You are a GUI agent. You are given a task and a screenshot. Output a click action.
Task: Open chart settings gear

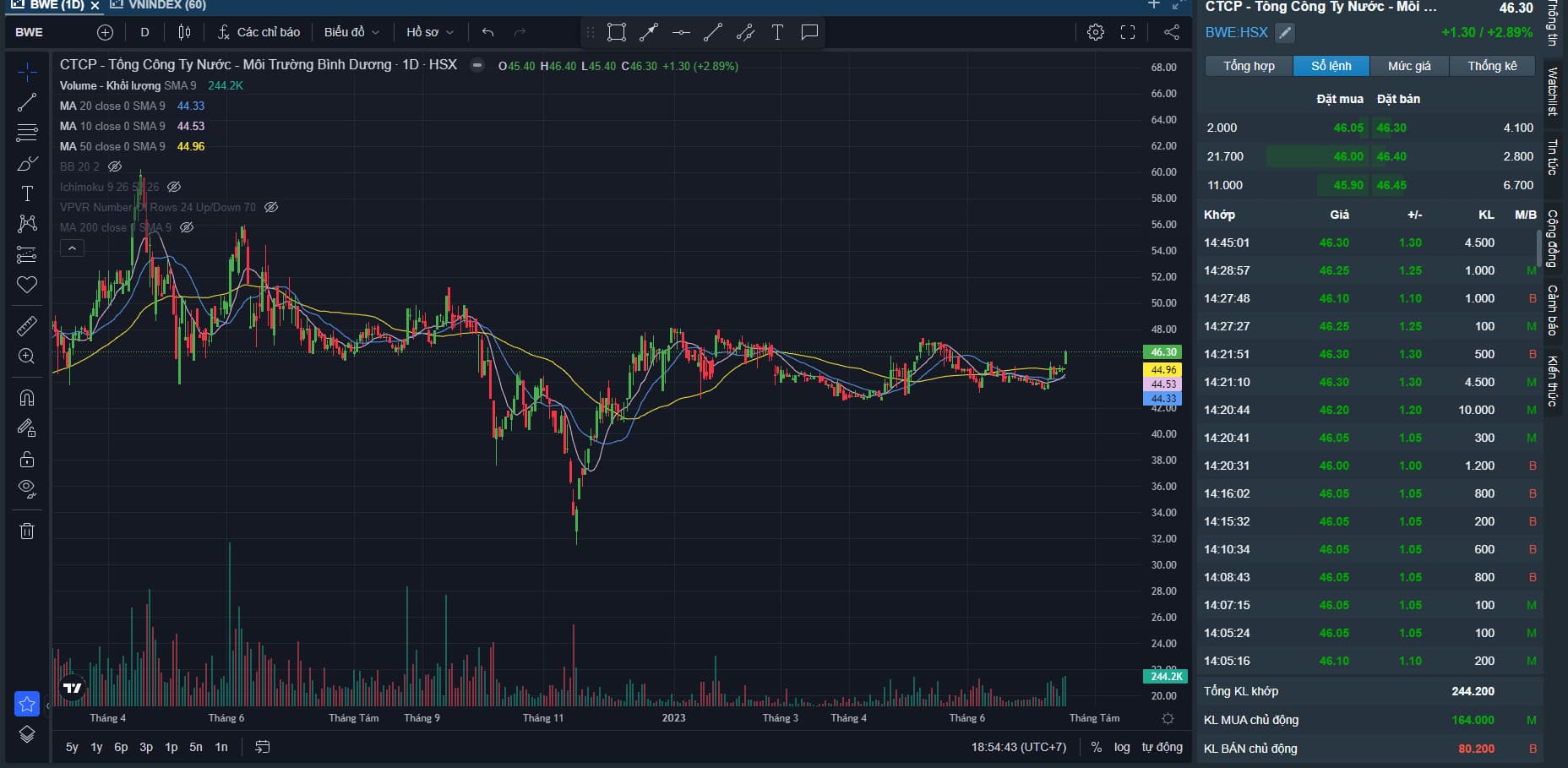pyautogui.click(x=1096, y=32)
